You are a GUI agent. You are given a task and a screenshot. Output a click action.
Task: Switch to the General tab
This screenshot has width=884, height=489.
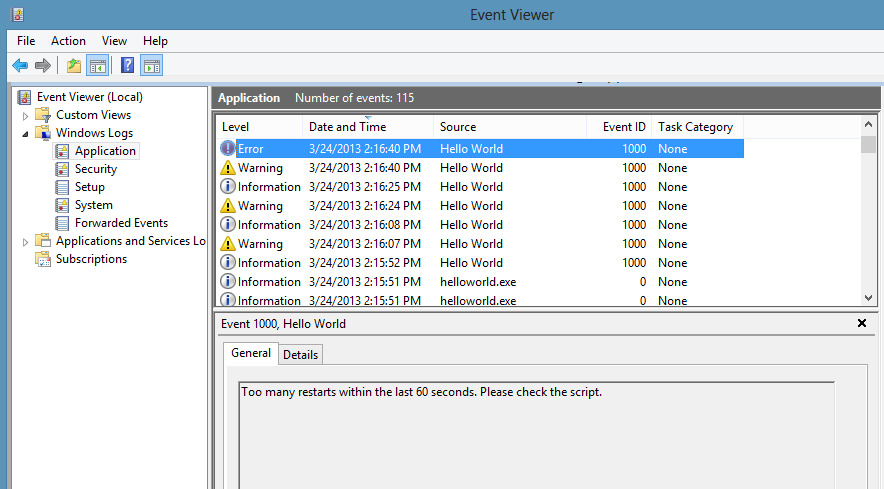tap(251, 353)
